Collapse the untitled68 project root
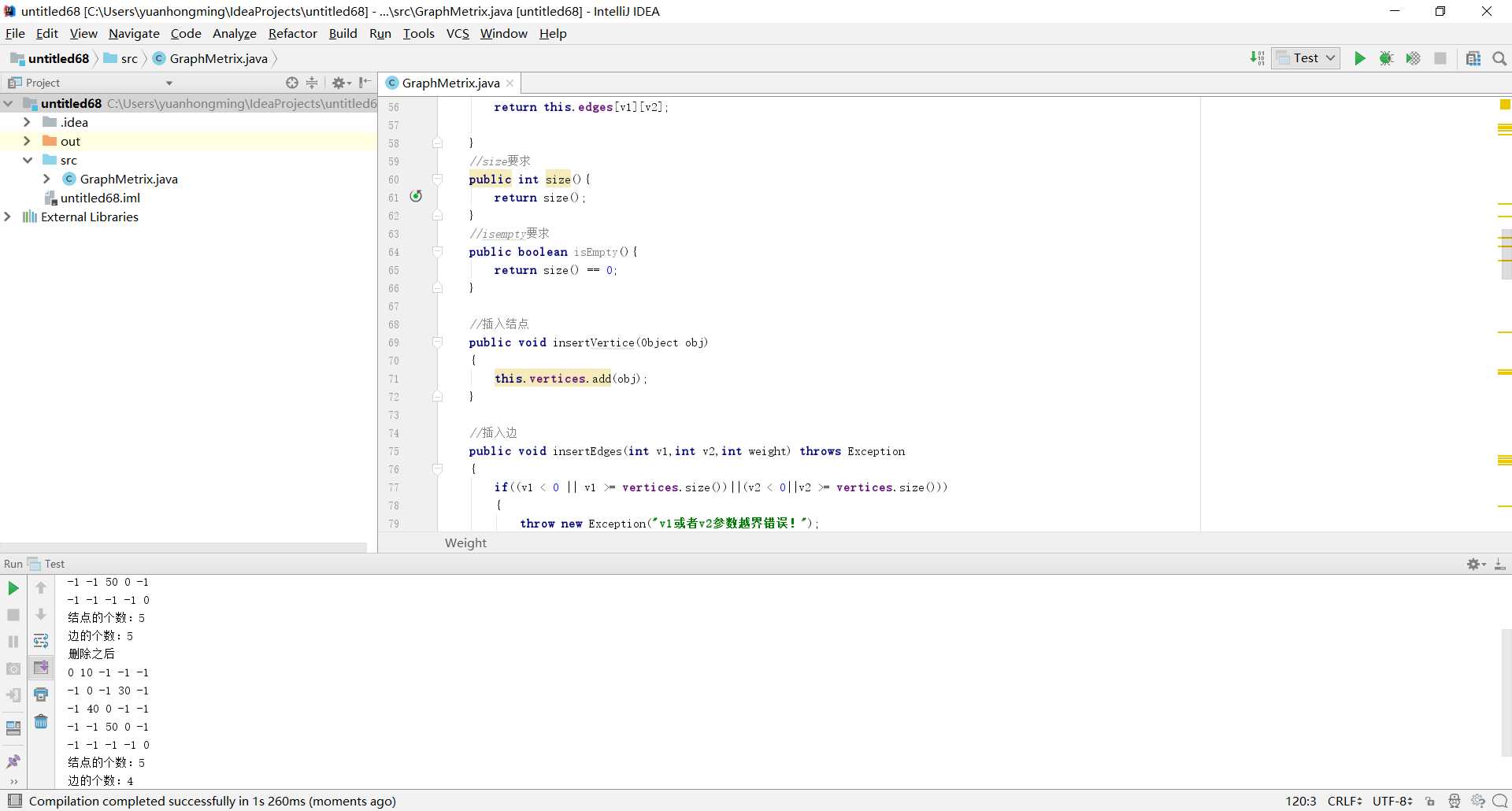Image resolution: width=1512 pixels, height=811 pixels. pos(8,103)
